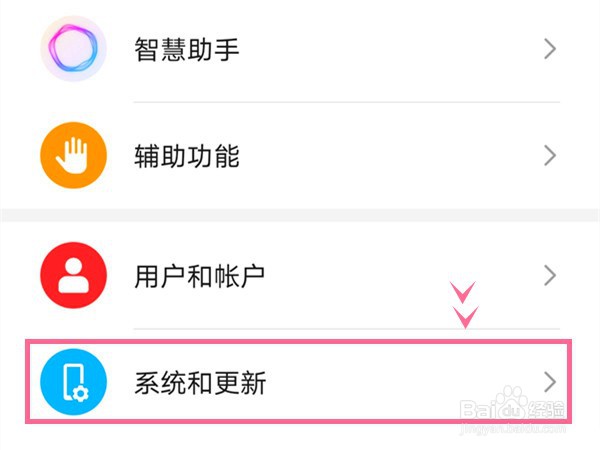
Task: Go to 用户和帐户 settings
Action: point(200,274)
